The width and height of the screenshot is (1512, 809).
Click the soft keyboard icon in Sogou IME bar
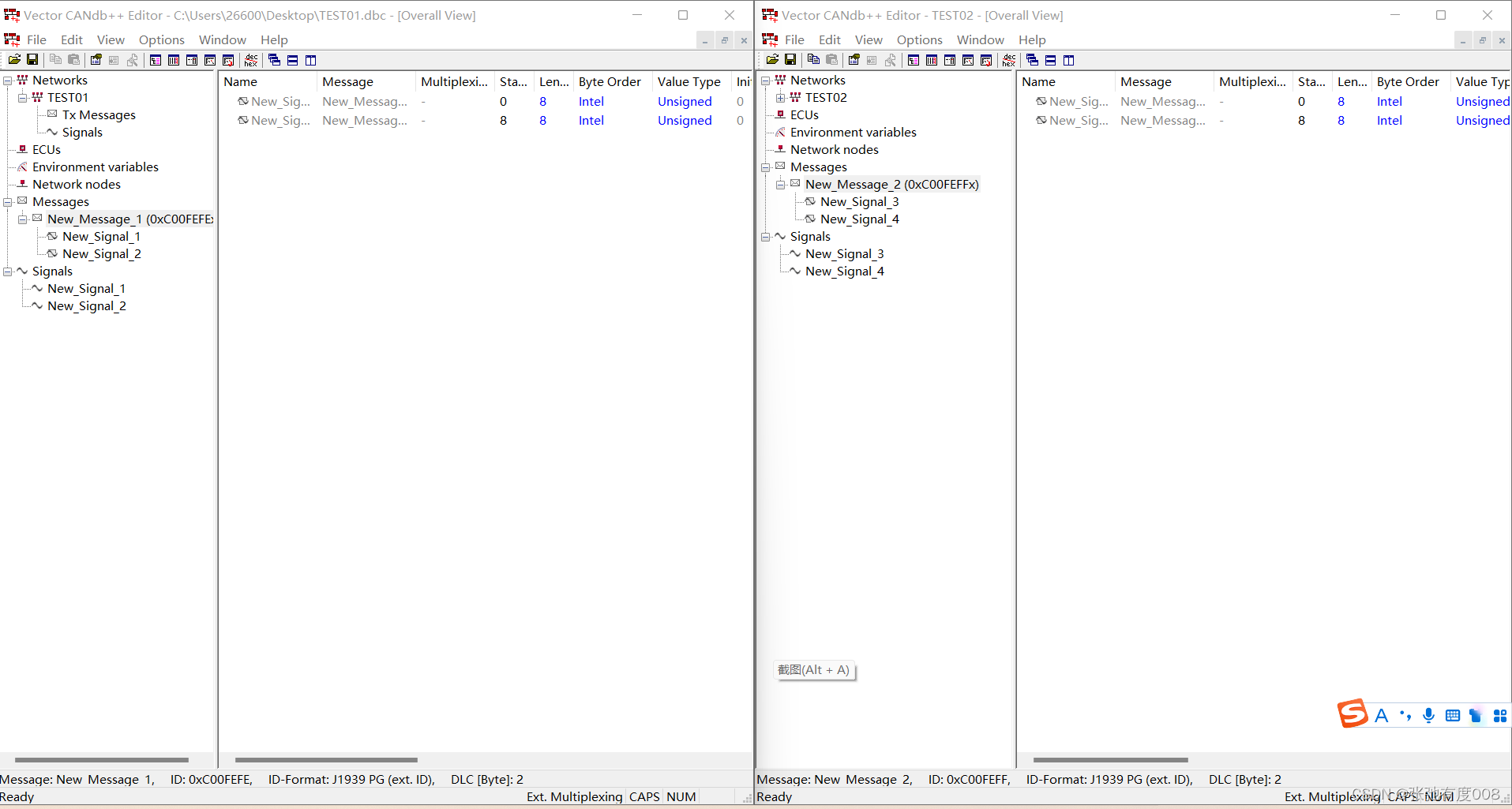[1452, 715]
